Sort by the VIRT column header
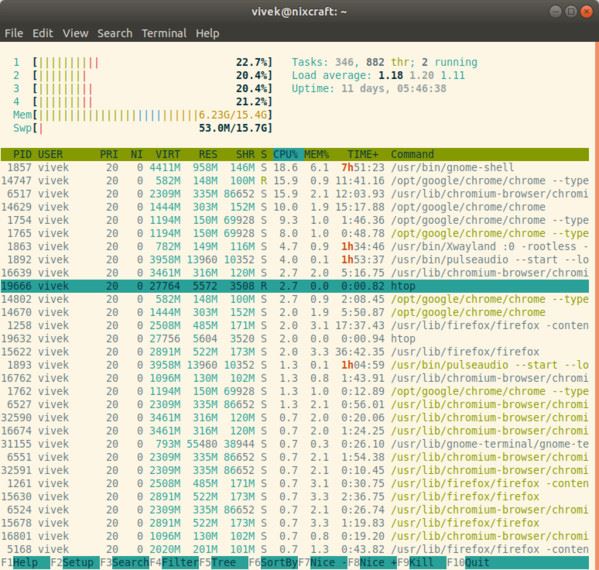 167,154
